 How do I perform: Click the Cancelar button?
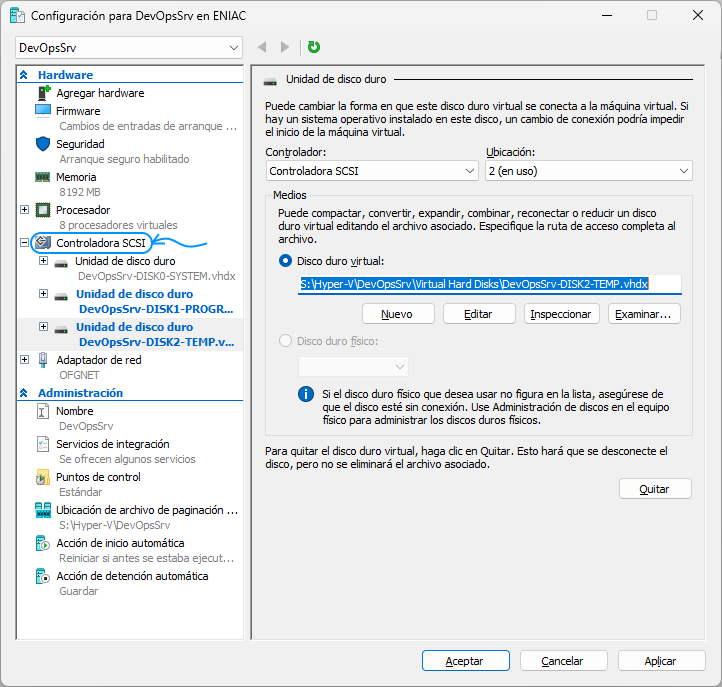click(x=563, y=661)
